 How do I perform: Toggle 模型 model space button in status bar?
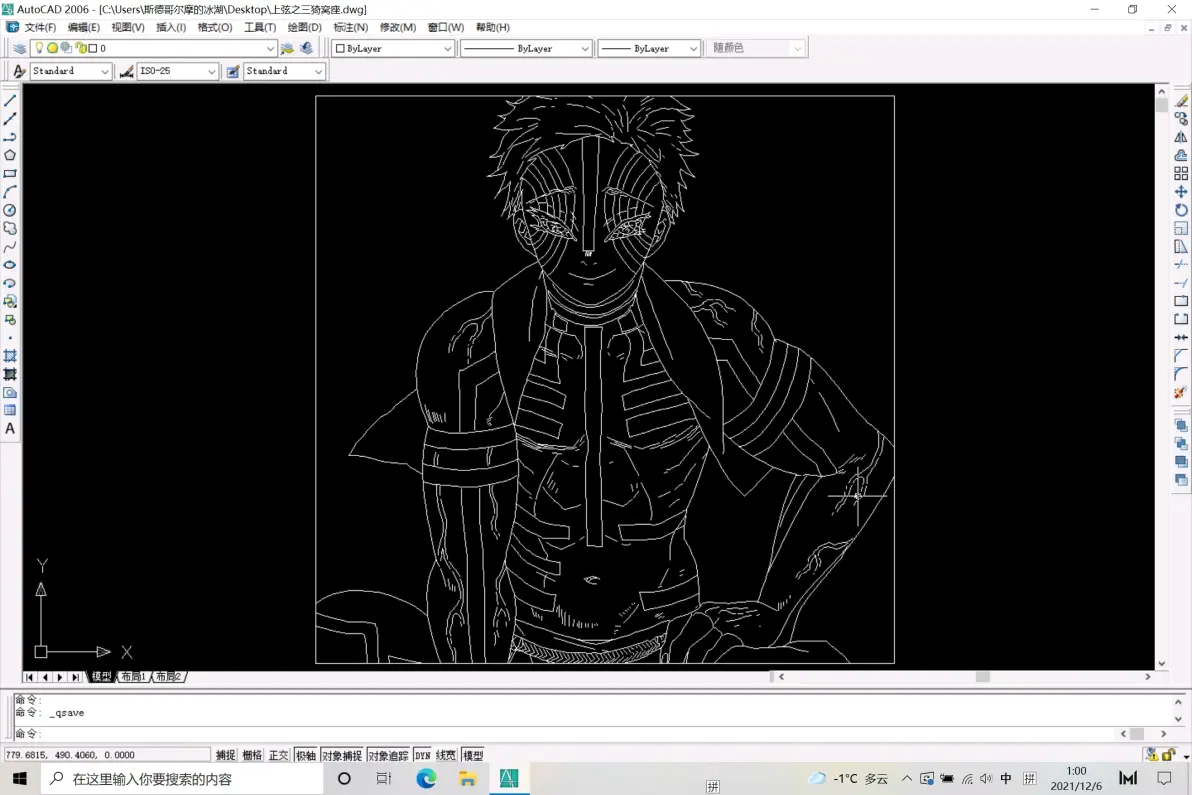(473, 755)
